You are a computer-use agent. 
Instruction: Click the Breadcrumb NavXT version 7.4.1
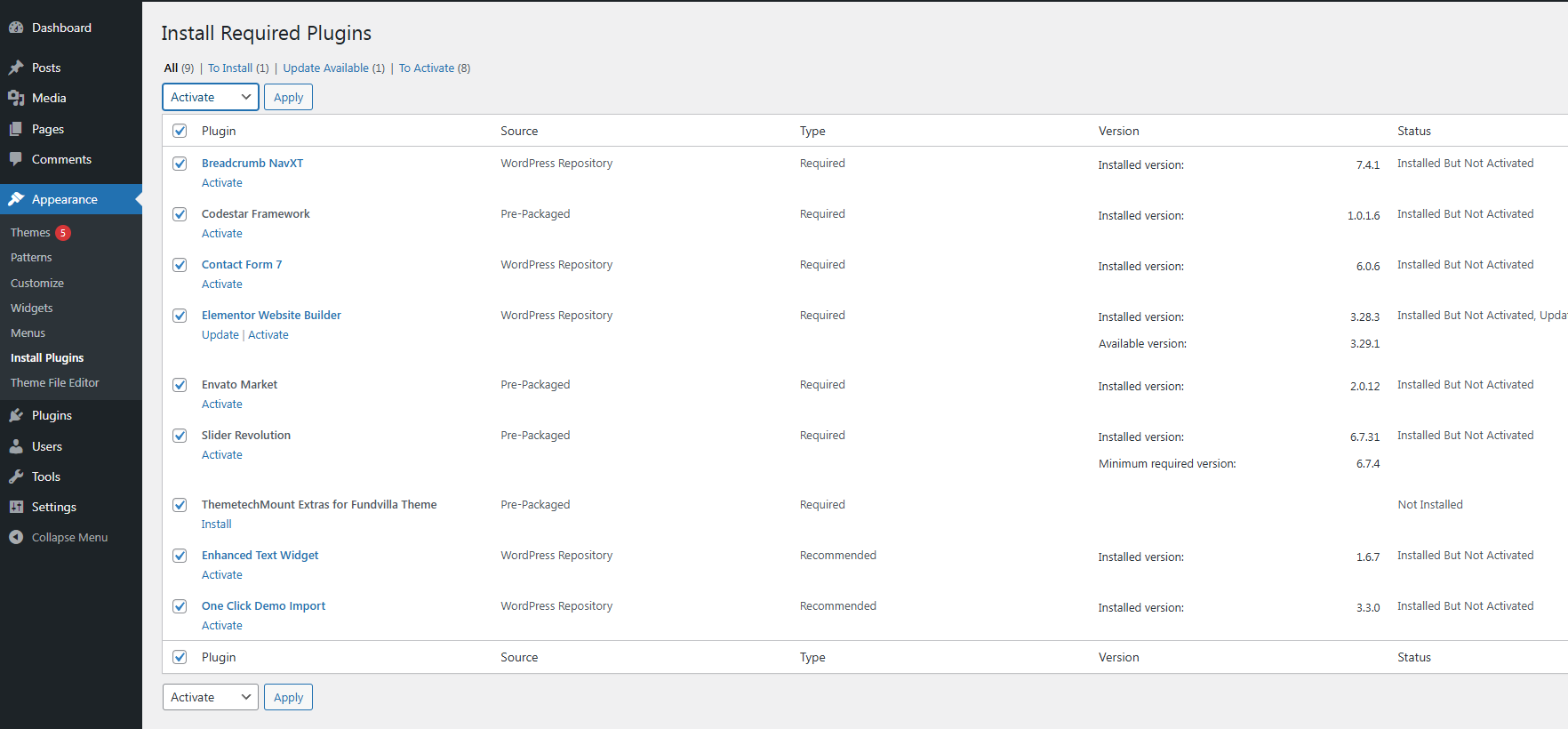click(1368, 164)
